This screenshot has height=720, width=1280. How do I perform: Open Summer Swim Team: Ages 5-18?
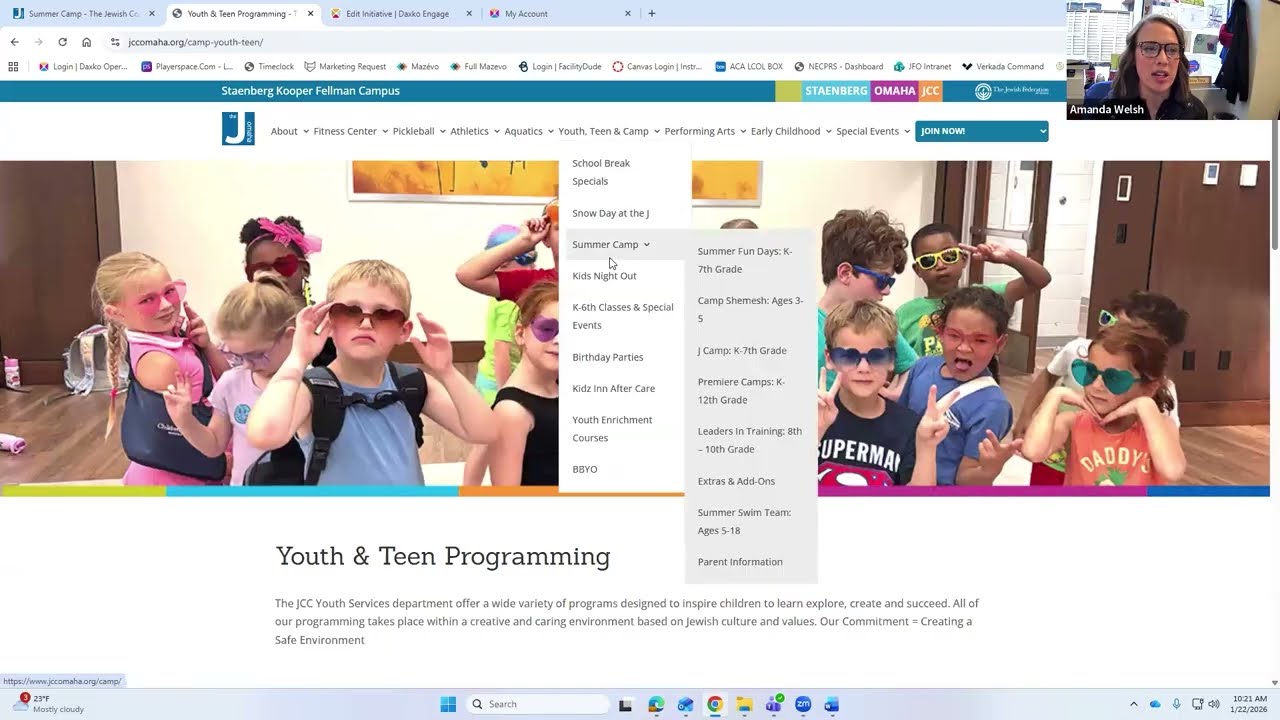click(744, 521)
